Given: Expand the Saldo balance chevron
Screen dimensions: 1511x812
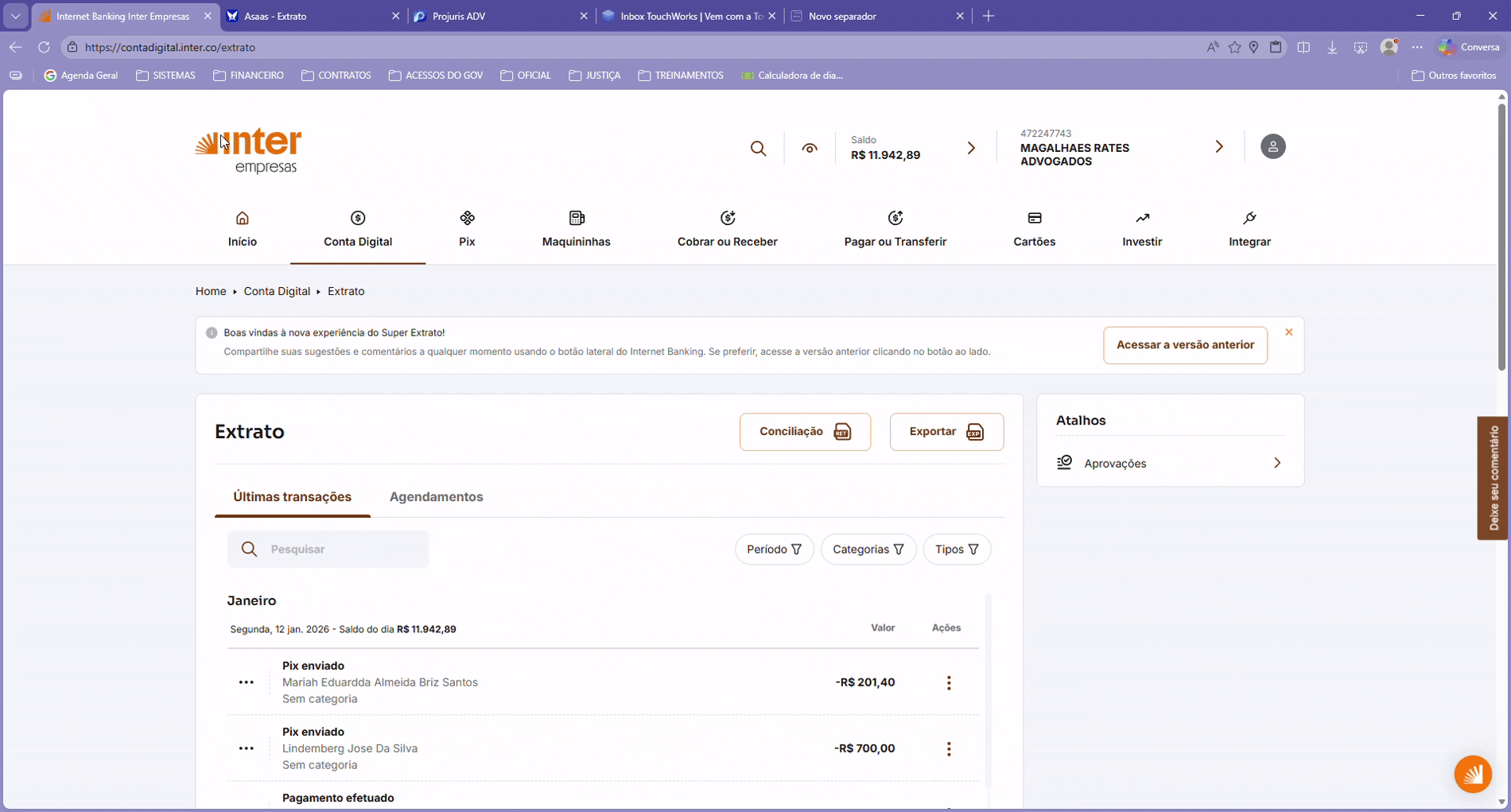Looking at the screenshot, I should point(971,149).
